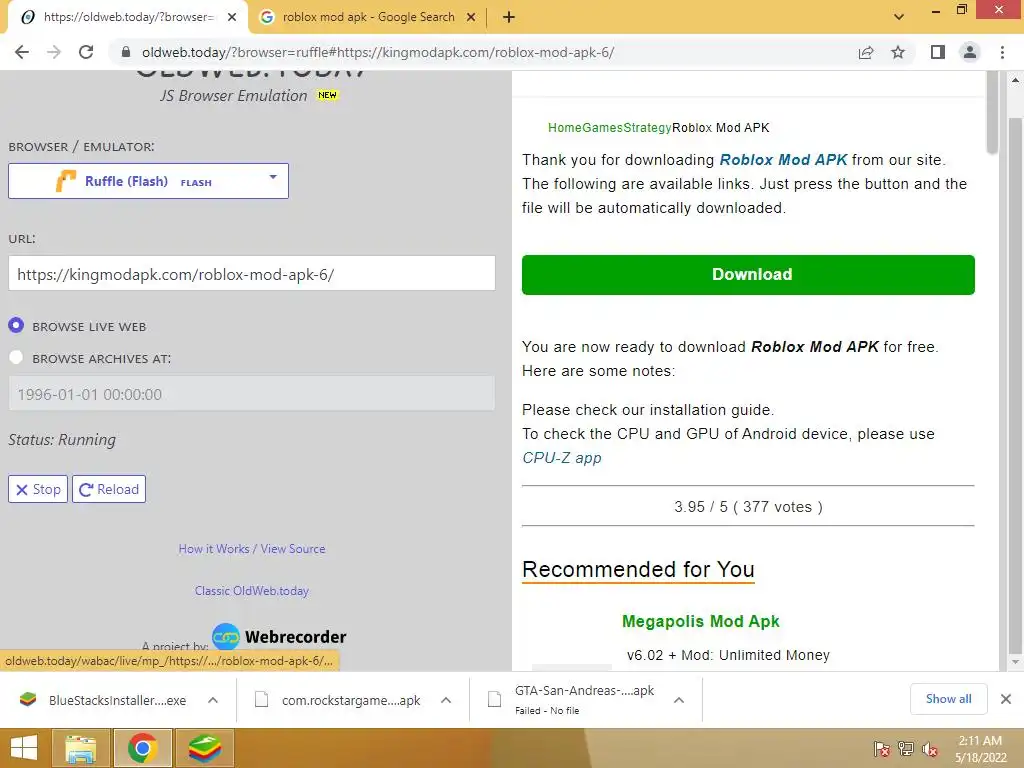Click the Webrecorder logo
Screen dimensions: 1024x768
coord(280,637)
